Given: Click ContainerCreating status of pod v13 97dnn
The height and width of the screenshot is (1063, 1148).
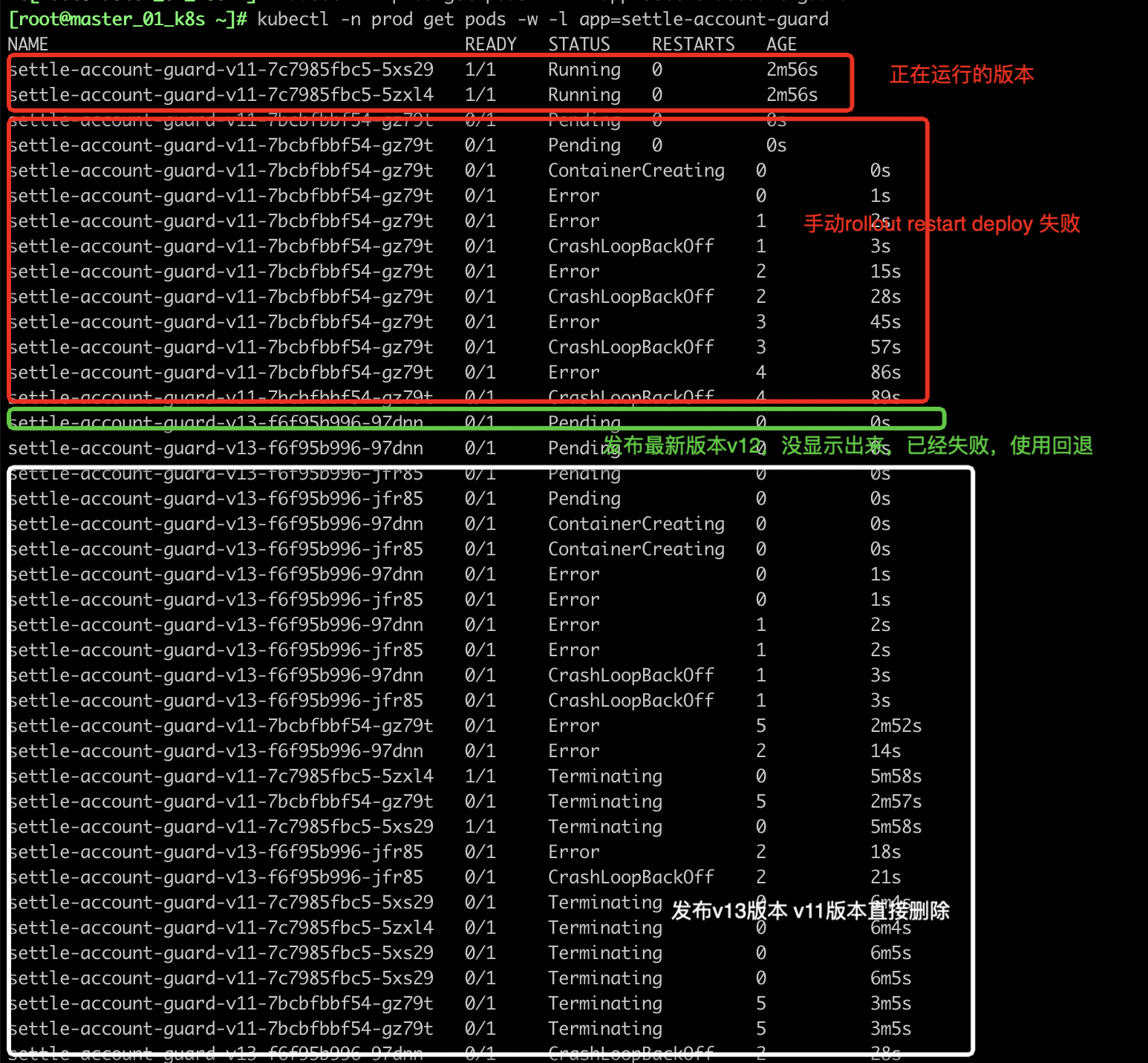Looking at the screenshot, I should 636,524.
